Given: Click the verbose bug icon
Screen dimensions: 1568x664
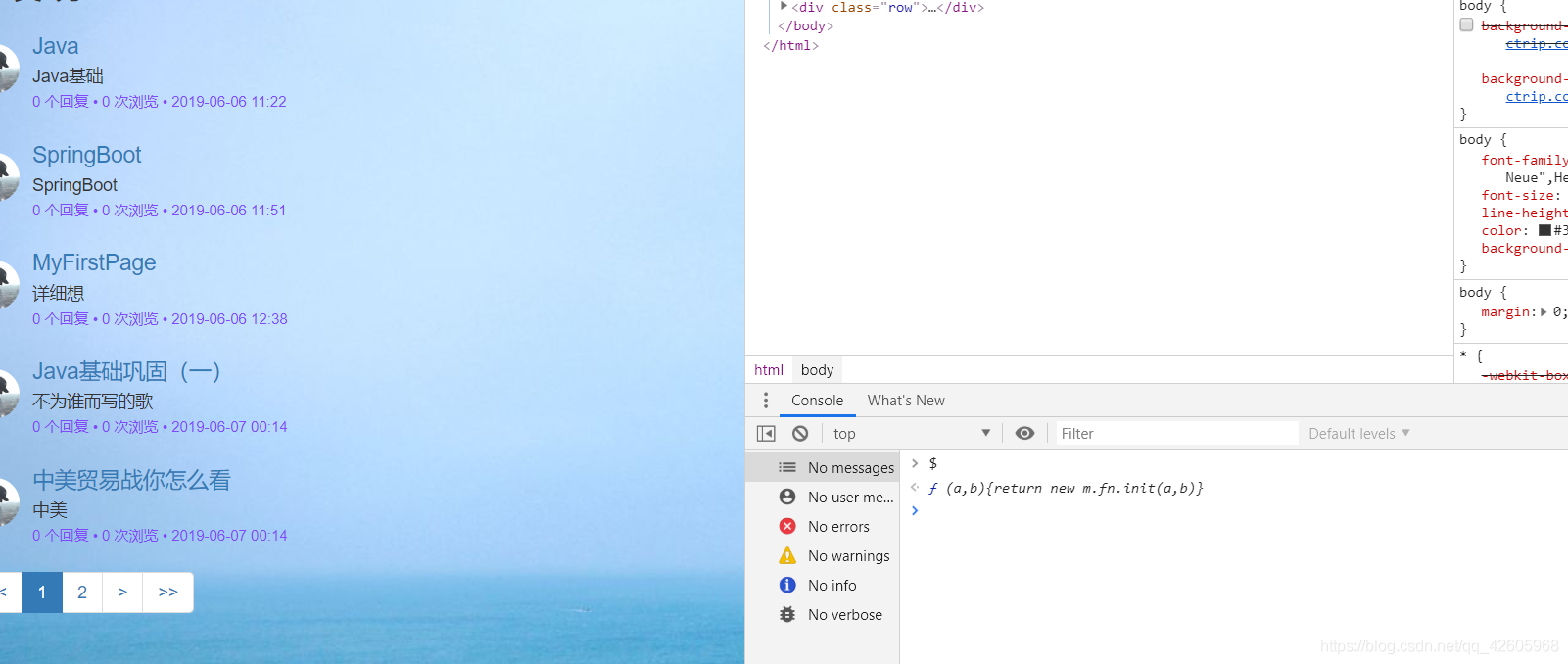Looking at the screenshot, I should tap(787, 615).
